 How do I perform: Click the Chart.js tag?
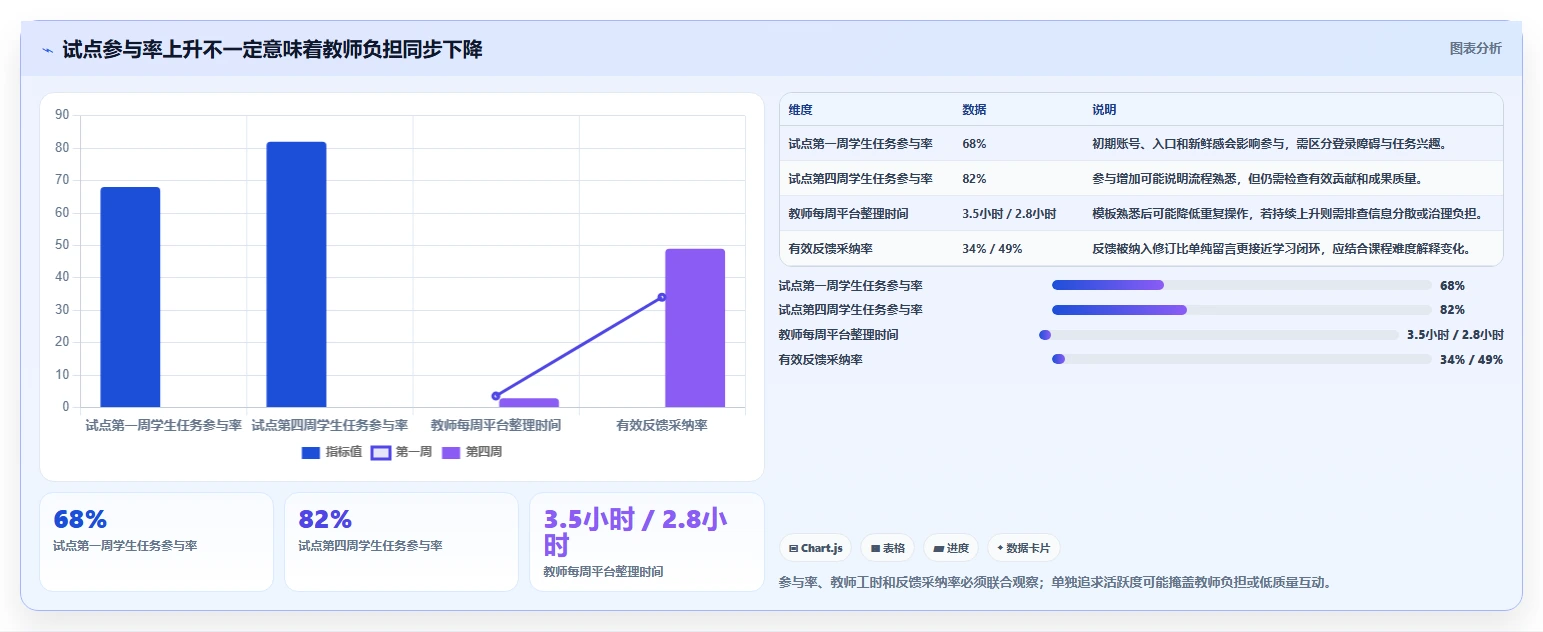[x=815, y=548]
